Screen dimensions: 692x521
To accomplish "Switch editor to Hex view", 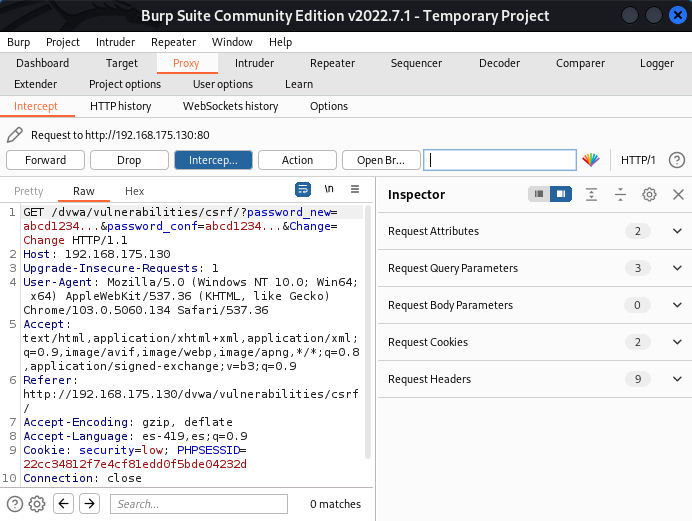I will tap(135, 191).
